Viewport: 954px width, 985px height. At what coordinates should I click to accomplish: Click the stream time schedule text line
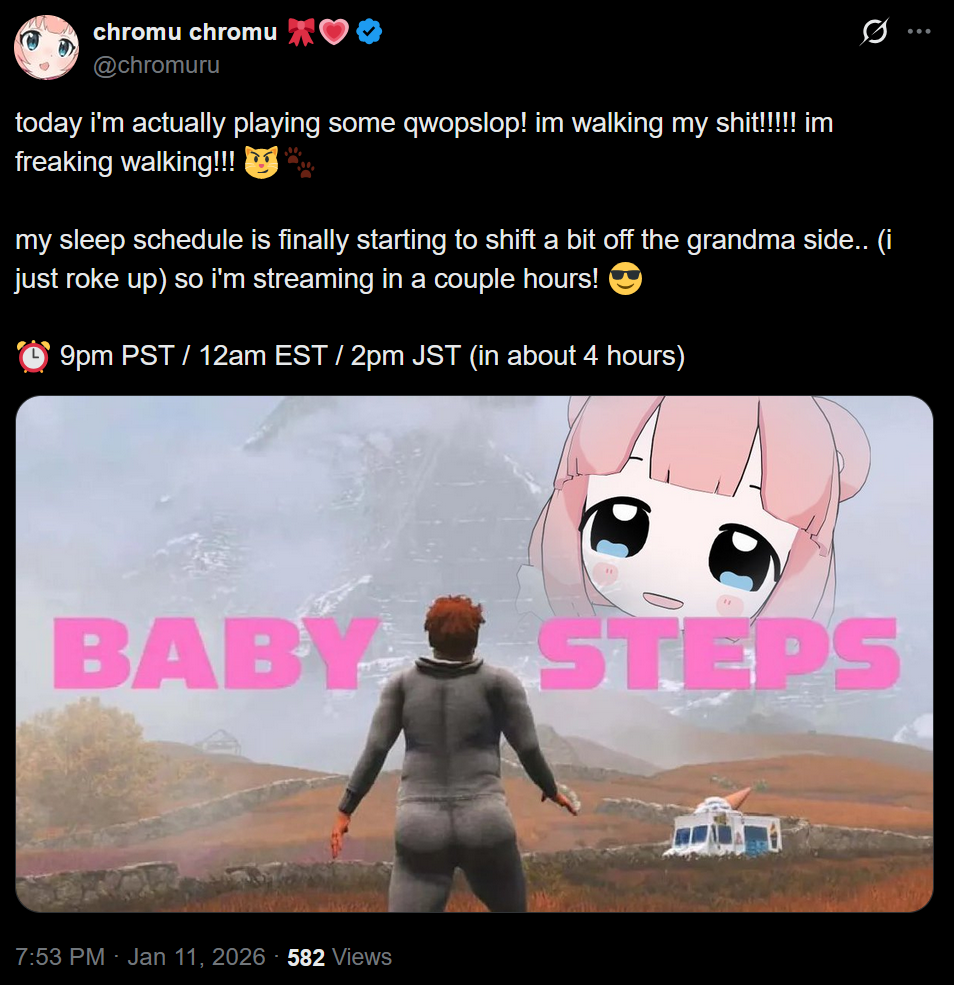pos(350,356)
